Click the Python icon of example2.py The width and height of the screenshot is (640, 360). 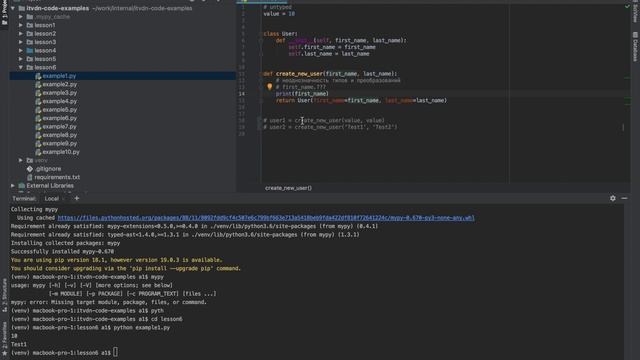click(x=38, y=84)
